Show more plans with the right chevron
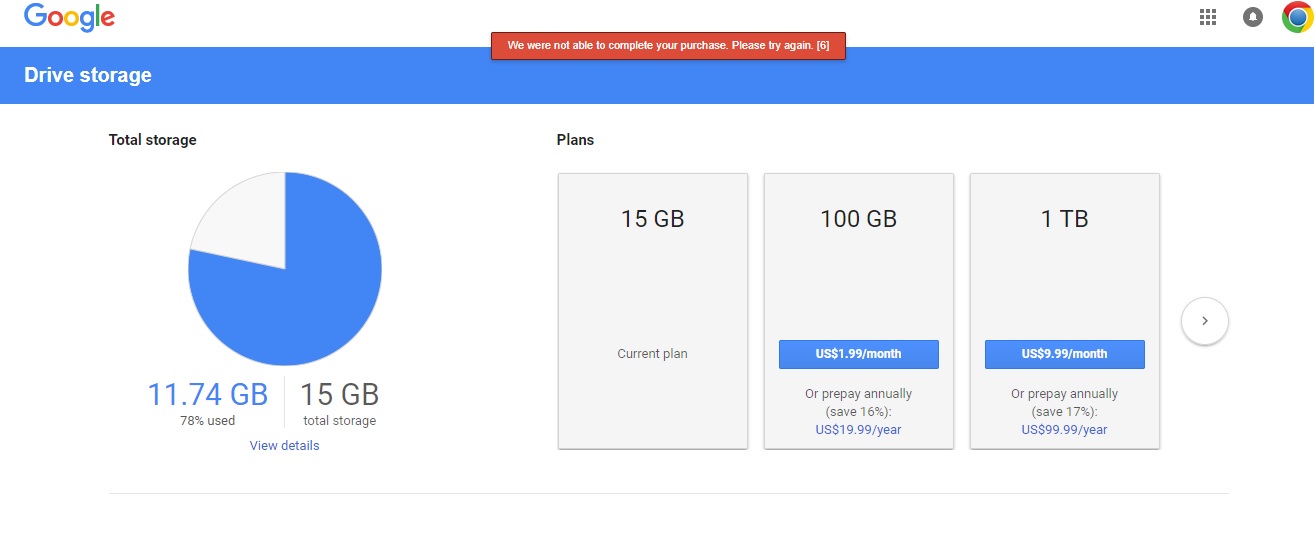The height and width of the screenshot is (538, 1315). click(x=1204, y=321)
